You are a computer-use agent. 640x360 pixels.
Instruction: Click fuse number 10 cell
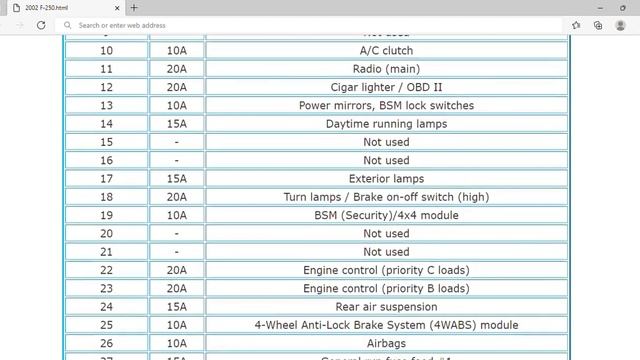click(x=107, y=51)
